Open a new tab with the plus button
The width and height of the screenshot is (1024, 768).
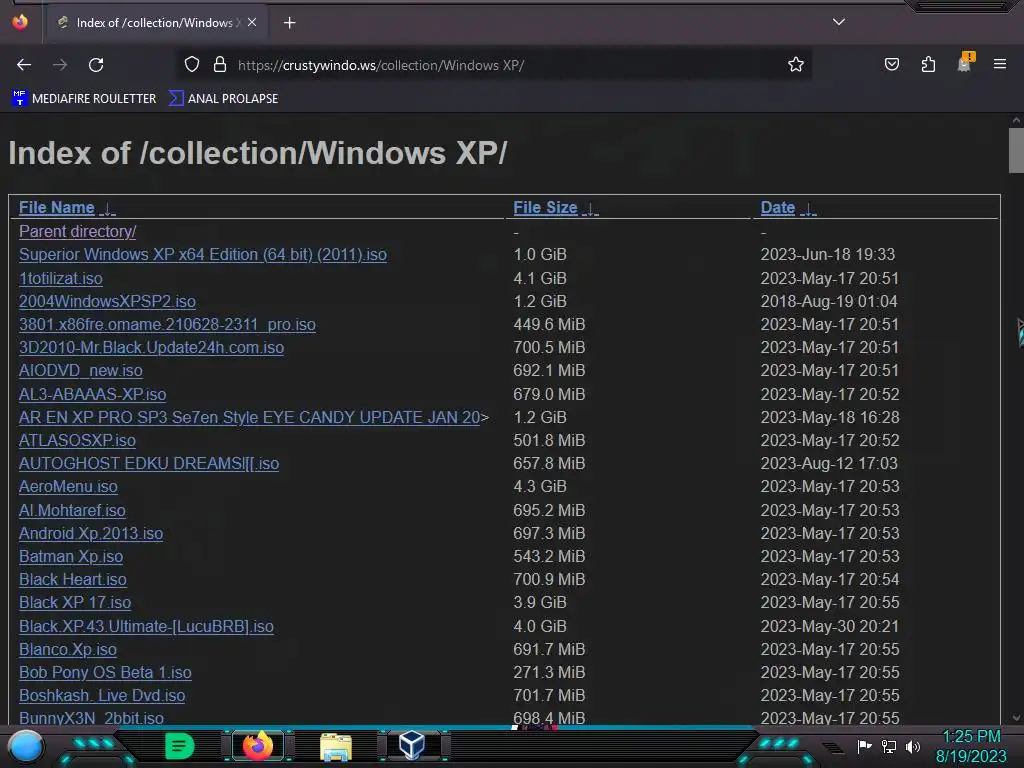click(289, 23)
